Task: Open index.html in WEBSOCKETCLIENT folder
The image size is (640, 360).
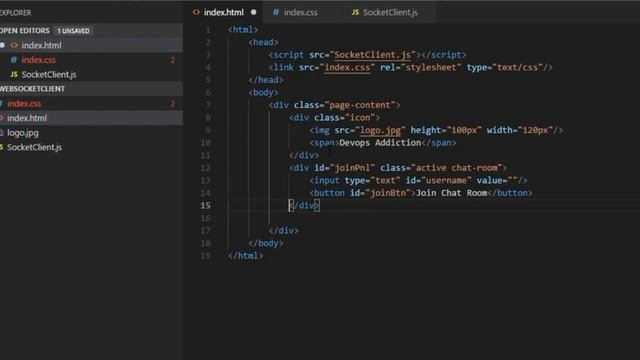Action: coord(91,118)
